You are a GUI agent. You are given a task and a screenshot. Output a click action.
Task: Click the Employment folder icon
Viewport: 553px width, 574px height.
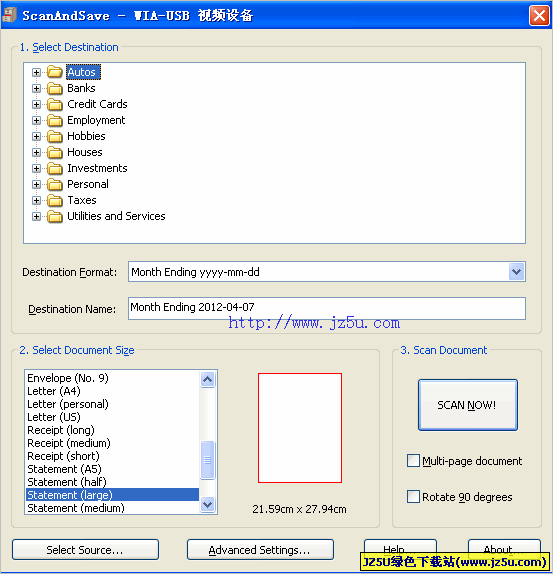point(55,120)
